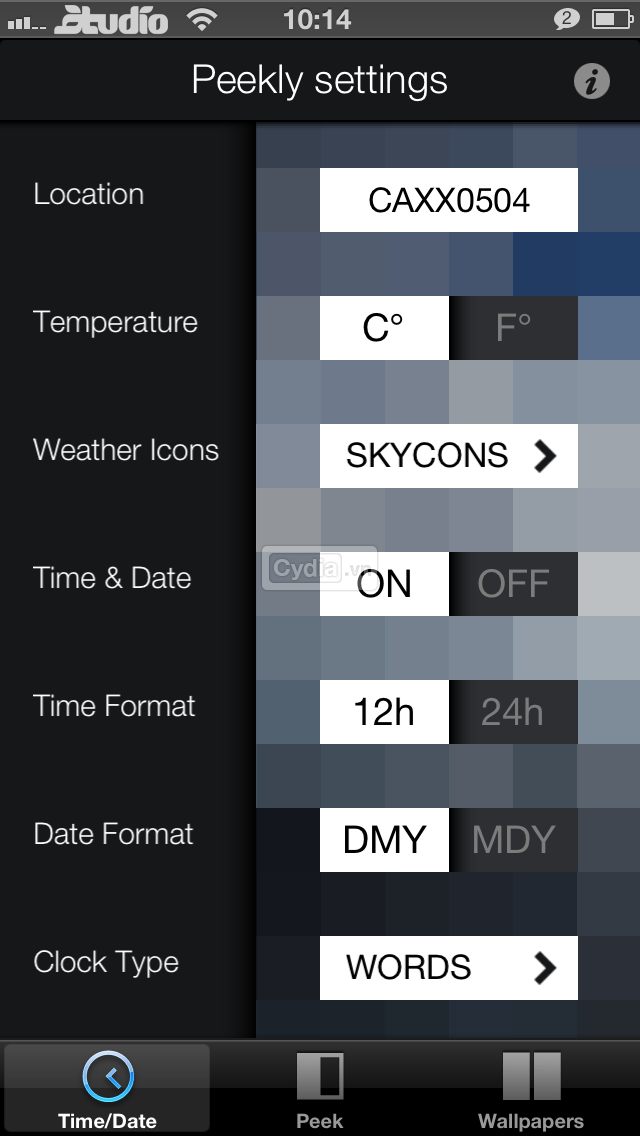Screen dimensions: 640x1136
Task: Tap the Peek tab icon
Action: pyautogui.click(x=320, y=1077)
